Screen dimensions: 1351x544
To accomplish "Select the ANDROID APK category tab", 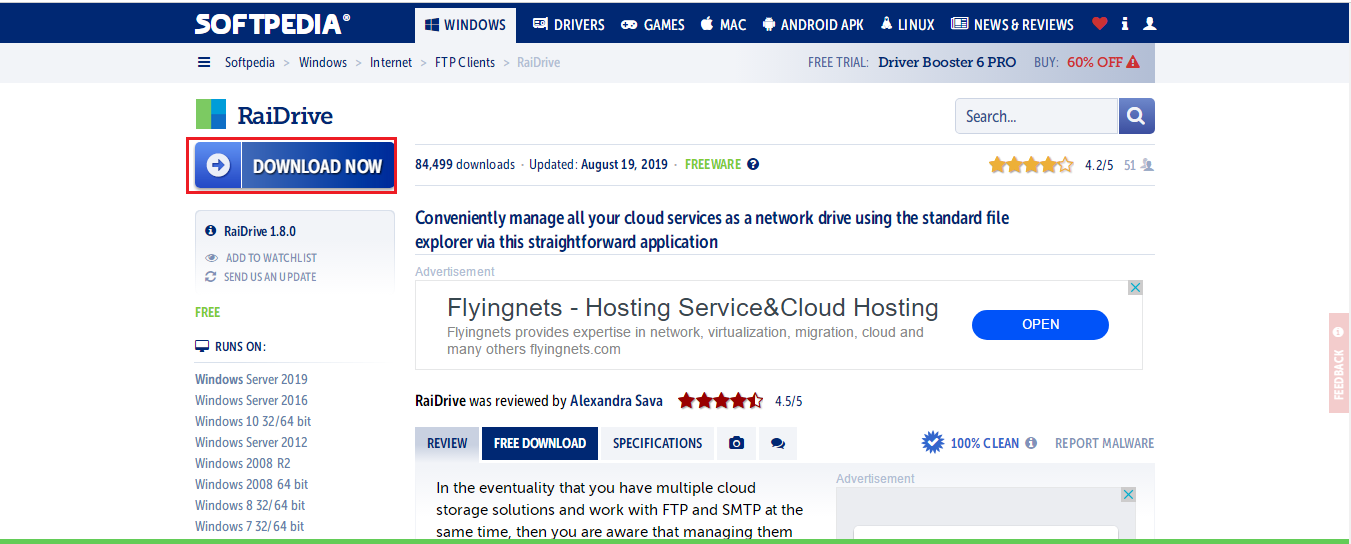I will point(814,25).
